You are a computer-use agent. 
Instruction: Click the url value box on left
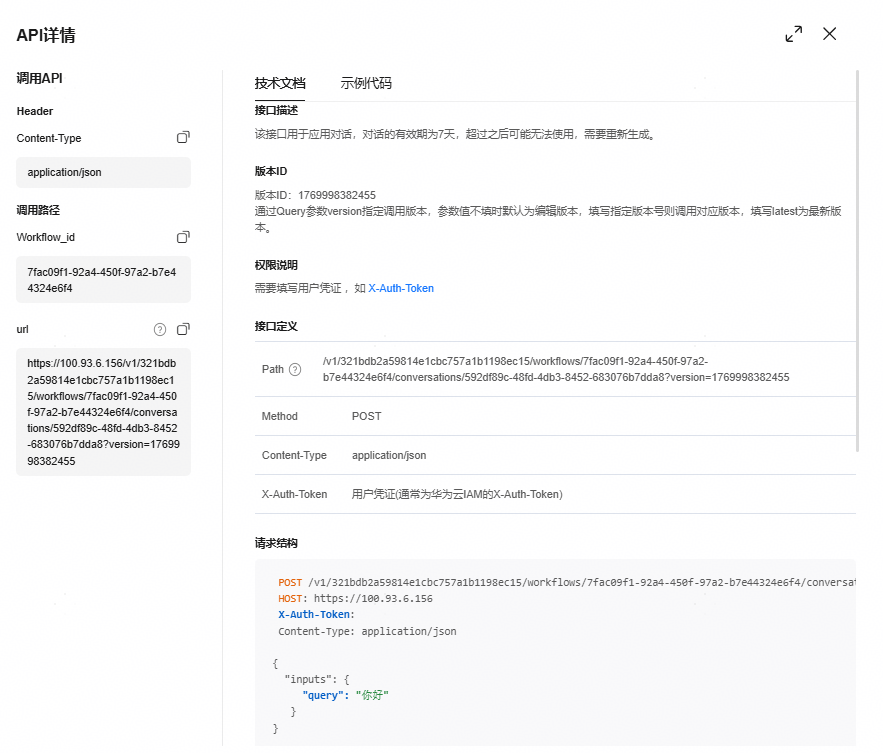[103, 412]
